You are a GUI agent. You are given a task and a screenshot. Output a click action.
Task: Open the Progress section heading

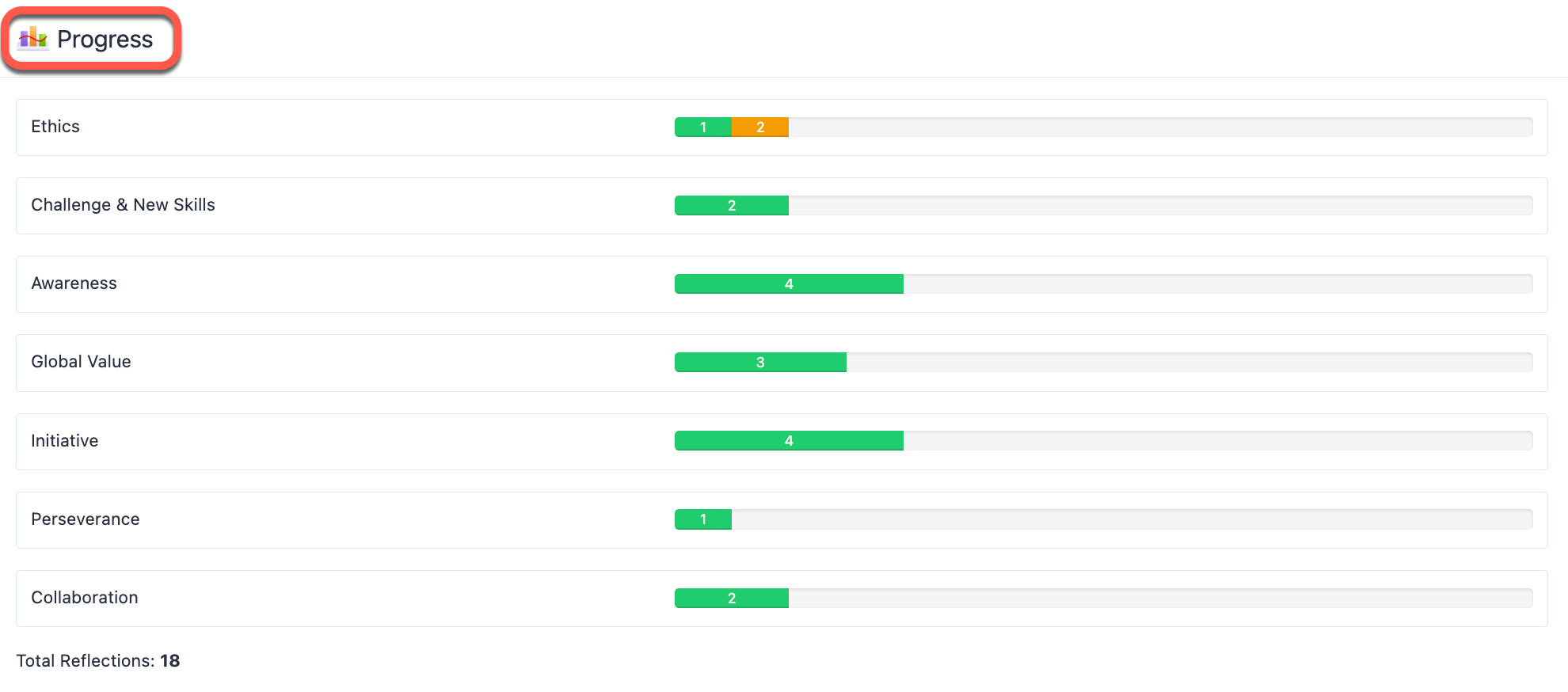105,39
